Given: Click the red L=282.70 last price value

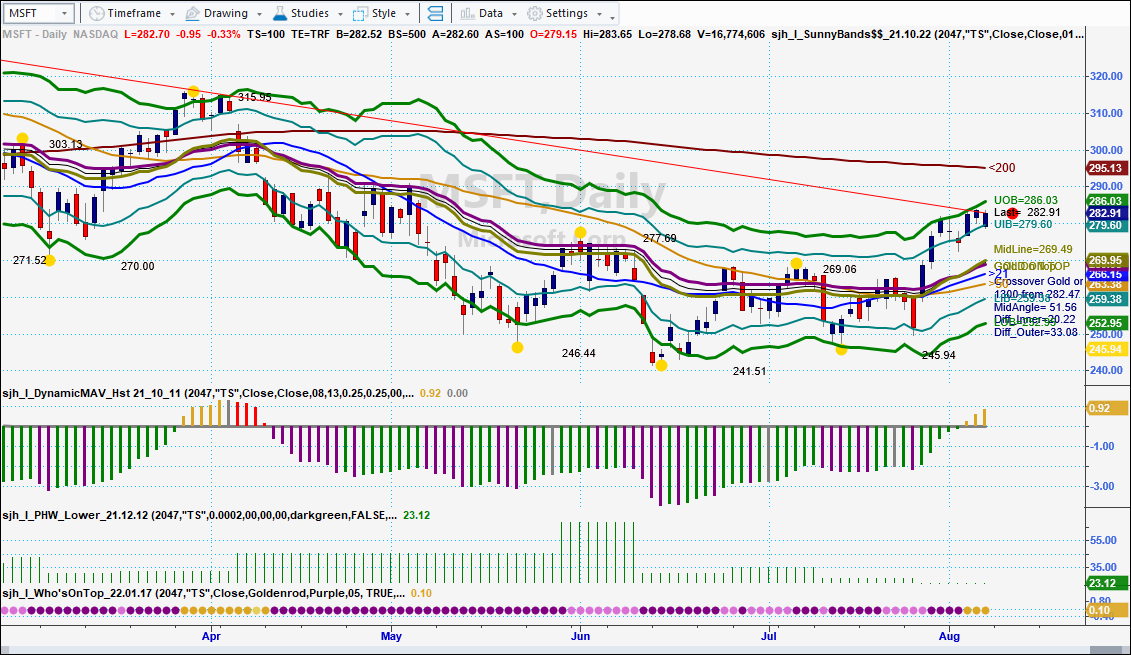Looking at the screenshot, I should pyautogui.click(x=147, y=34).
